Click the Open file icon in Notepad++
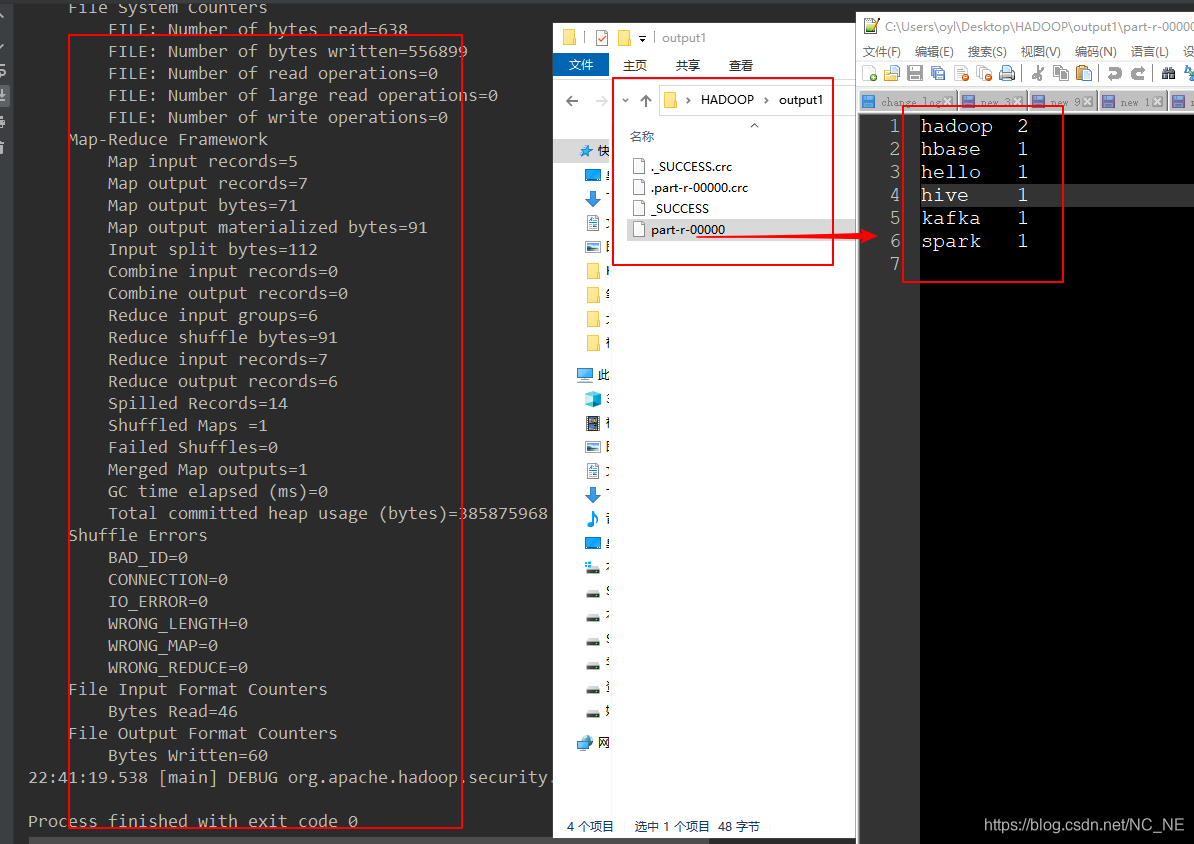1194x844 pixels. 892,73
